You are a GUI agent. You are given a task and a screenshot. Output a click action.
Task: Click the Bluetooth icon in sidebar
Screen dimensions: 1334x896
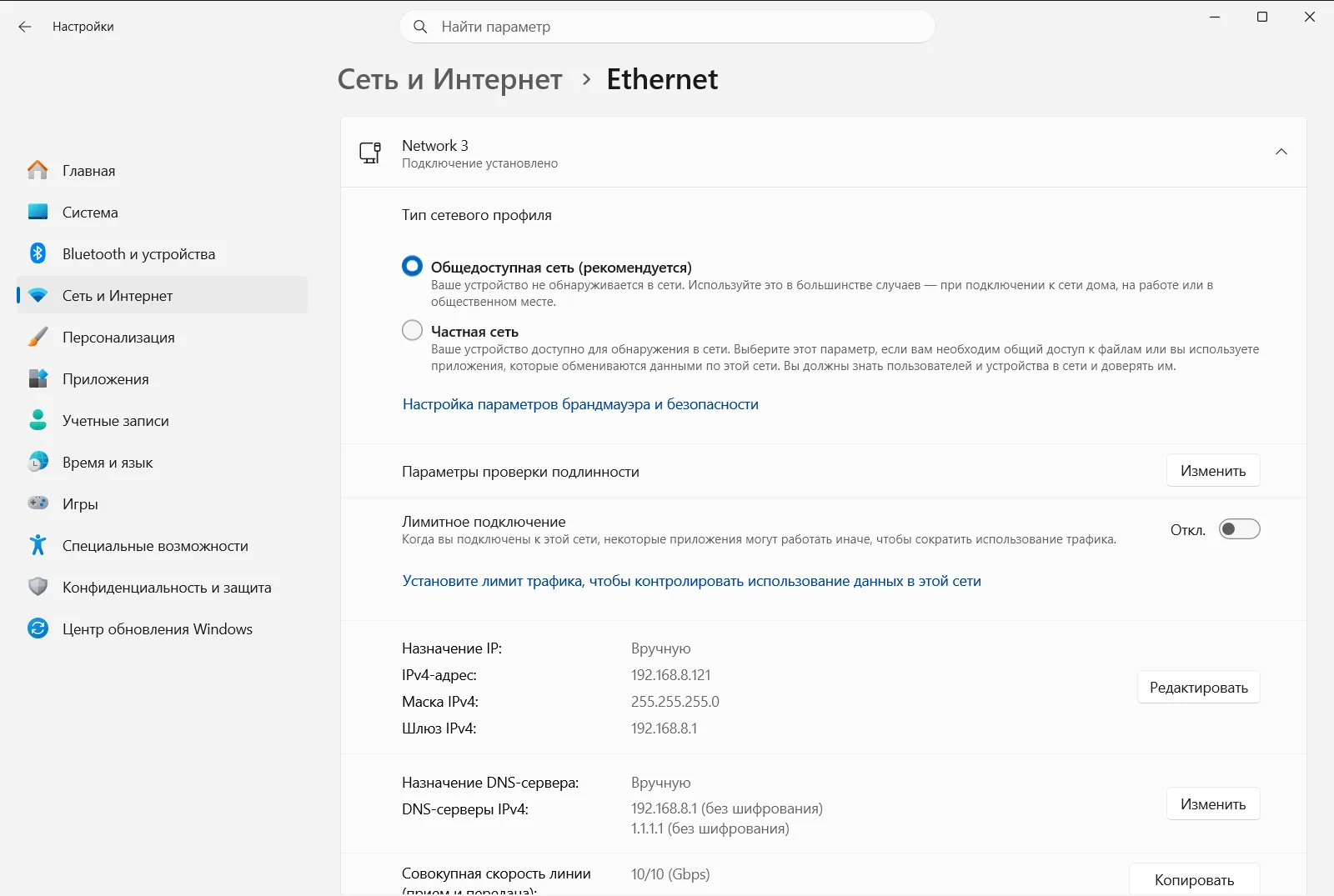38,253
